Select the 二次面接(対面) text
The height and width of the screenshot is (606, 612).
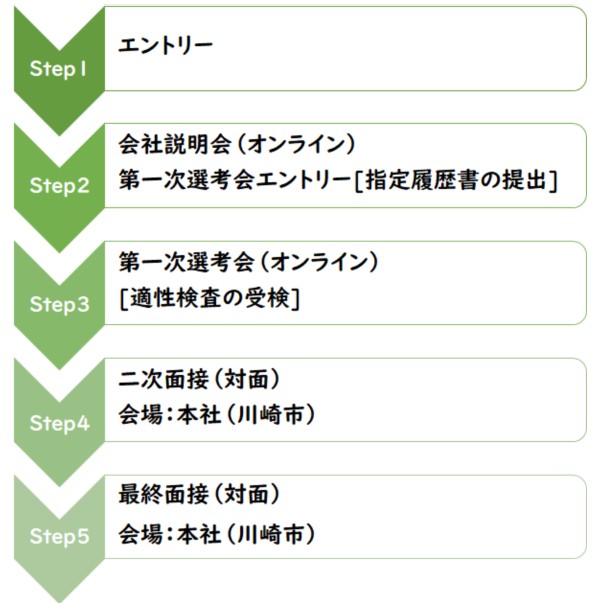(x=199, y=379)
